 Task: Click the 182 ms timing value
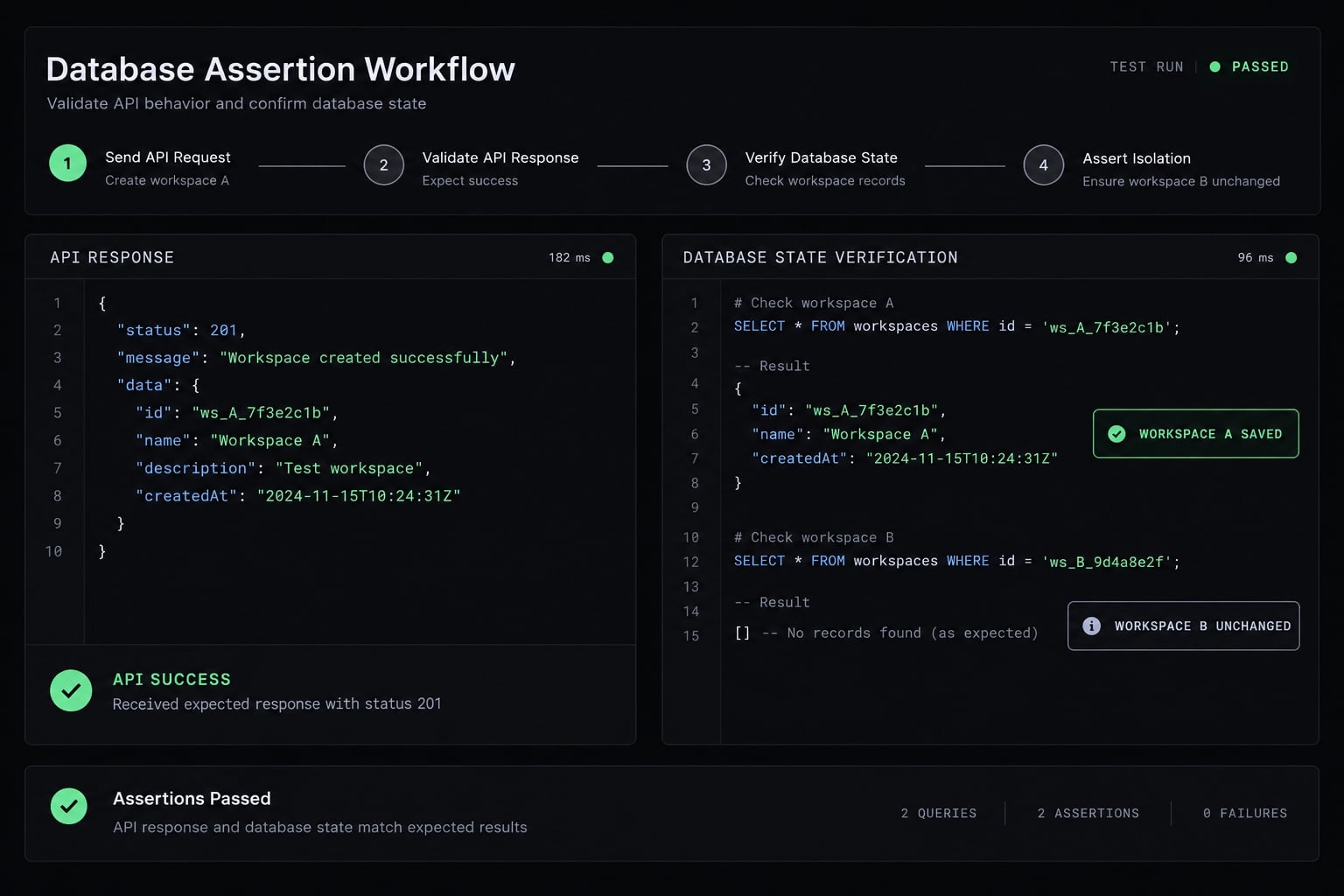(x=570, y=257)
